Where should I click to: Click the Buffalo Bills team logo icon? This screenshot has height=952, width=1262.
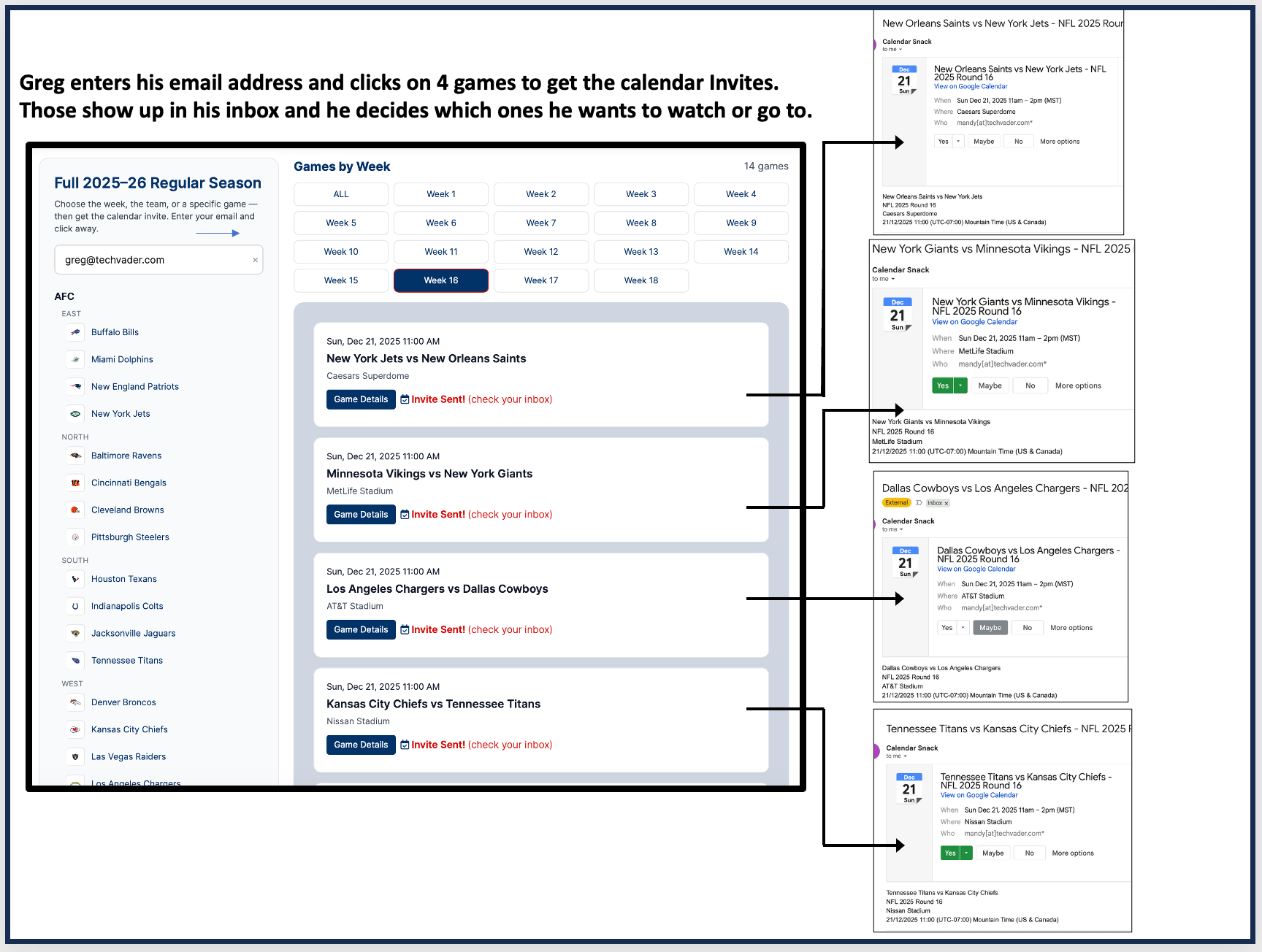(x=75, y=332)
